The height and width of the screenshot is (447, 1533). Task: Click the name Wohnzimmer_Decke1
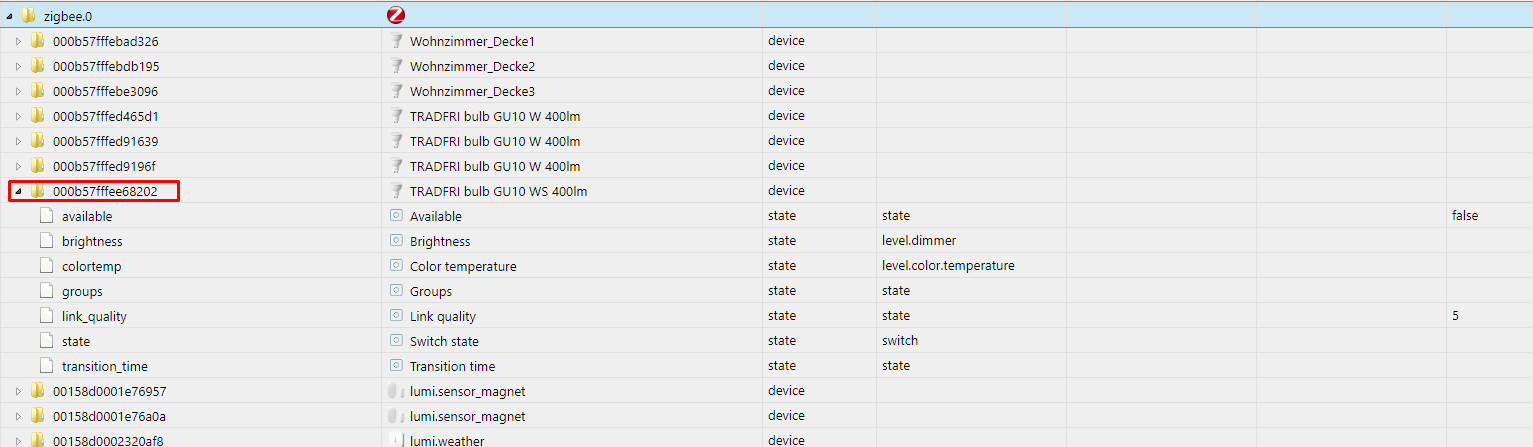click(x=472, y=41)
